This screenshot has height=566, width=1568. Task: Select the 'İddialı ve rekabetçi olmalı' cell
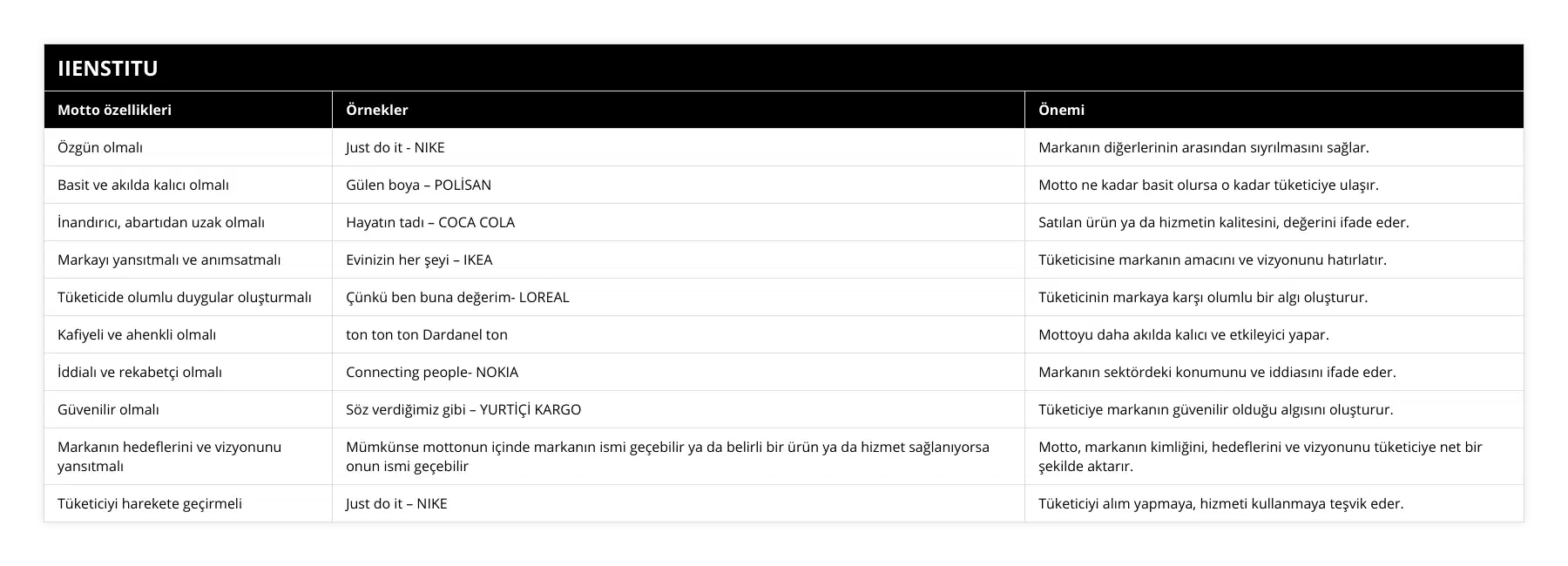coord(139,372)
